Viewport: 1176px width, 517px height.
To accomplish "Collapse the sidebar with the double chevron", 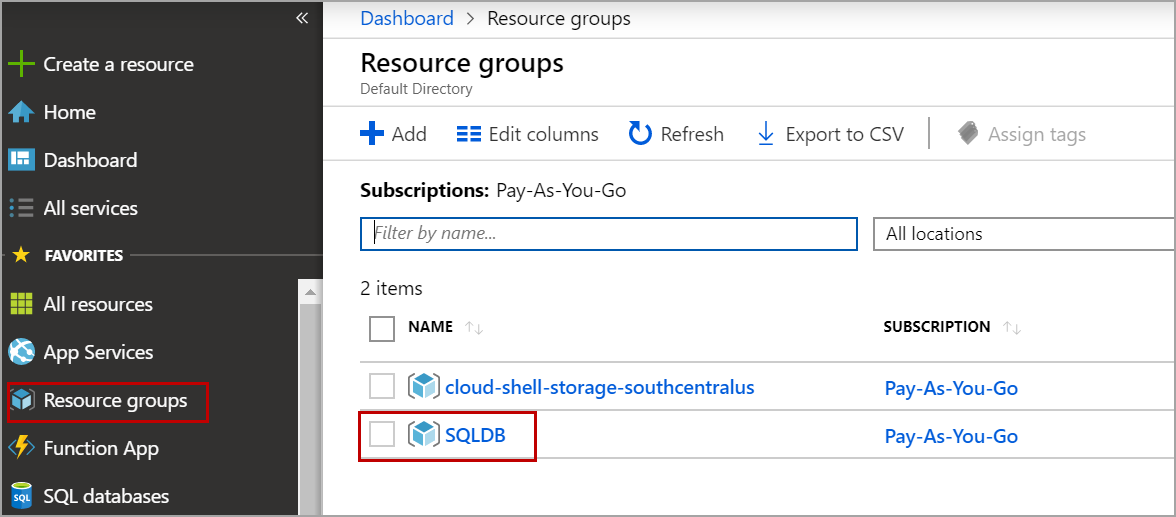I will coord(302,19).
